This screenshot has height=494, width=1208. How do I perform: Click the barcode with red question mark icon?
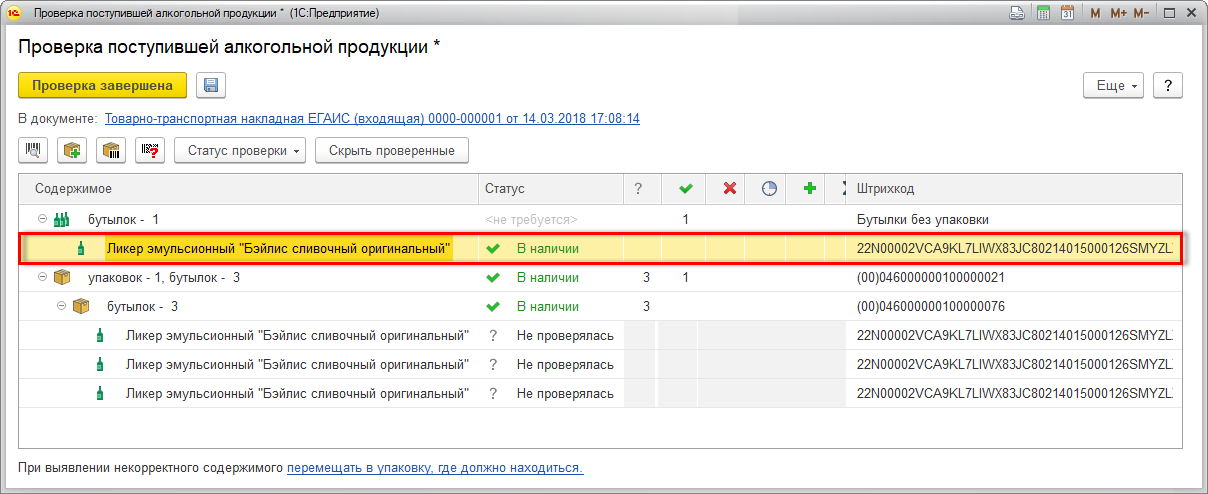[x=150, y=151]
